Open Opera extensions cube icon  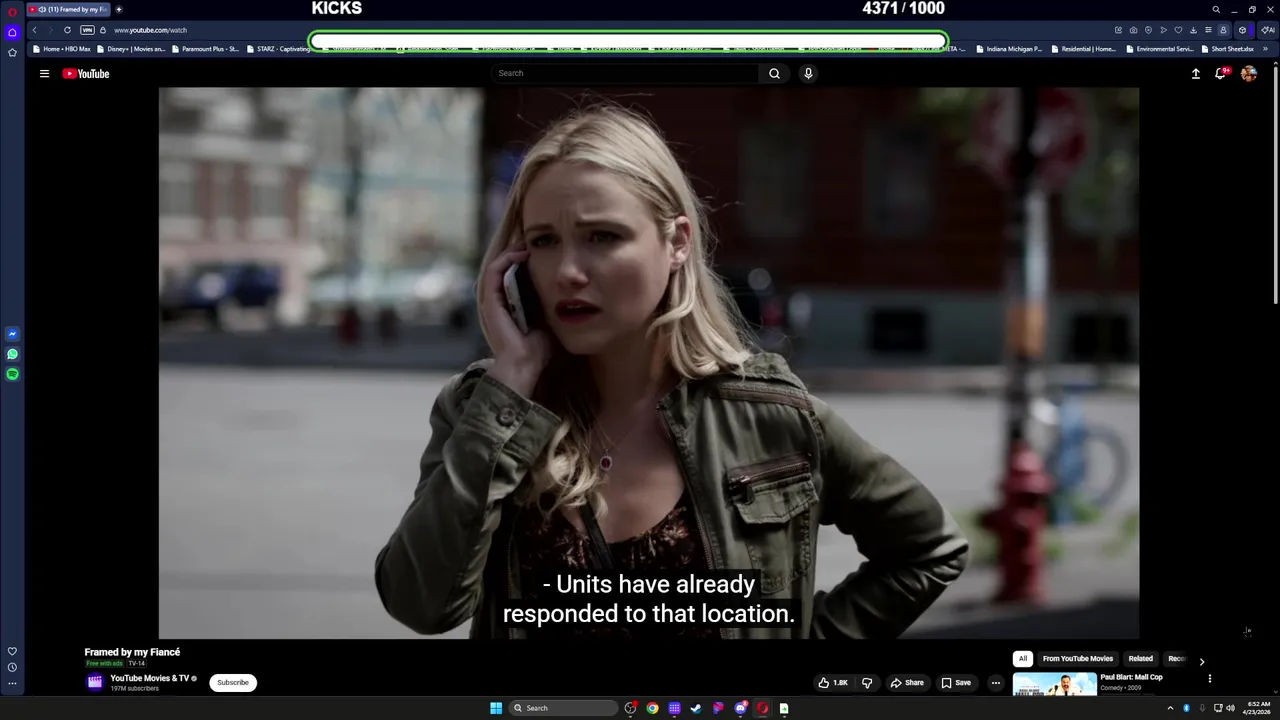(1242, 30)
